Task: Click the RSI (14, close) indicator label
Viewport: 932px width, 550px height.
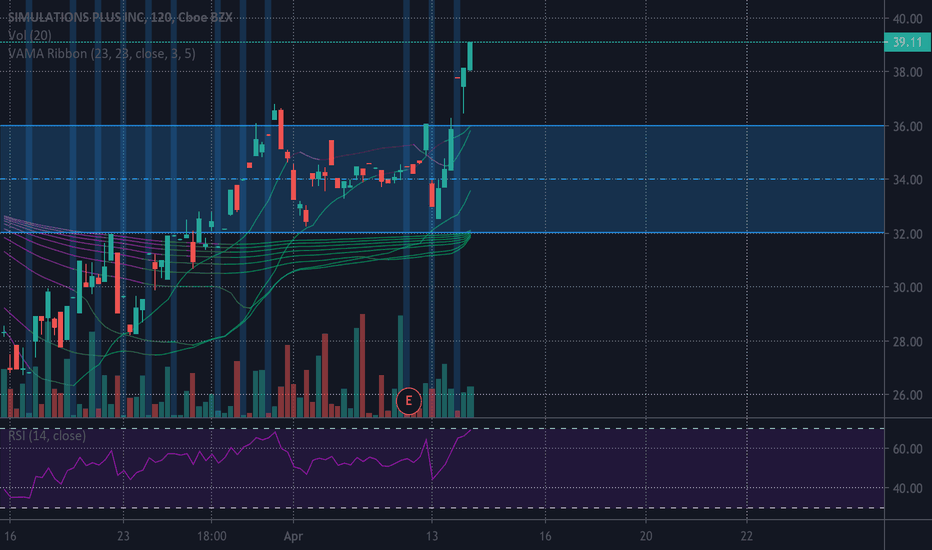Action: (x=47, y=436)
